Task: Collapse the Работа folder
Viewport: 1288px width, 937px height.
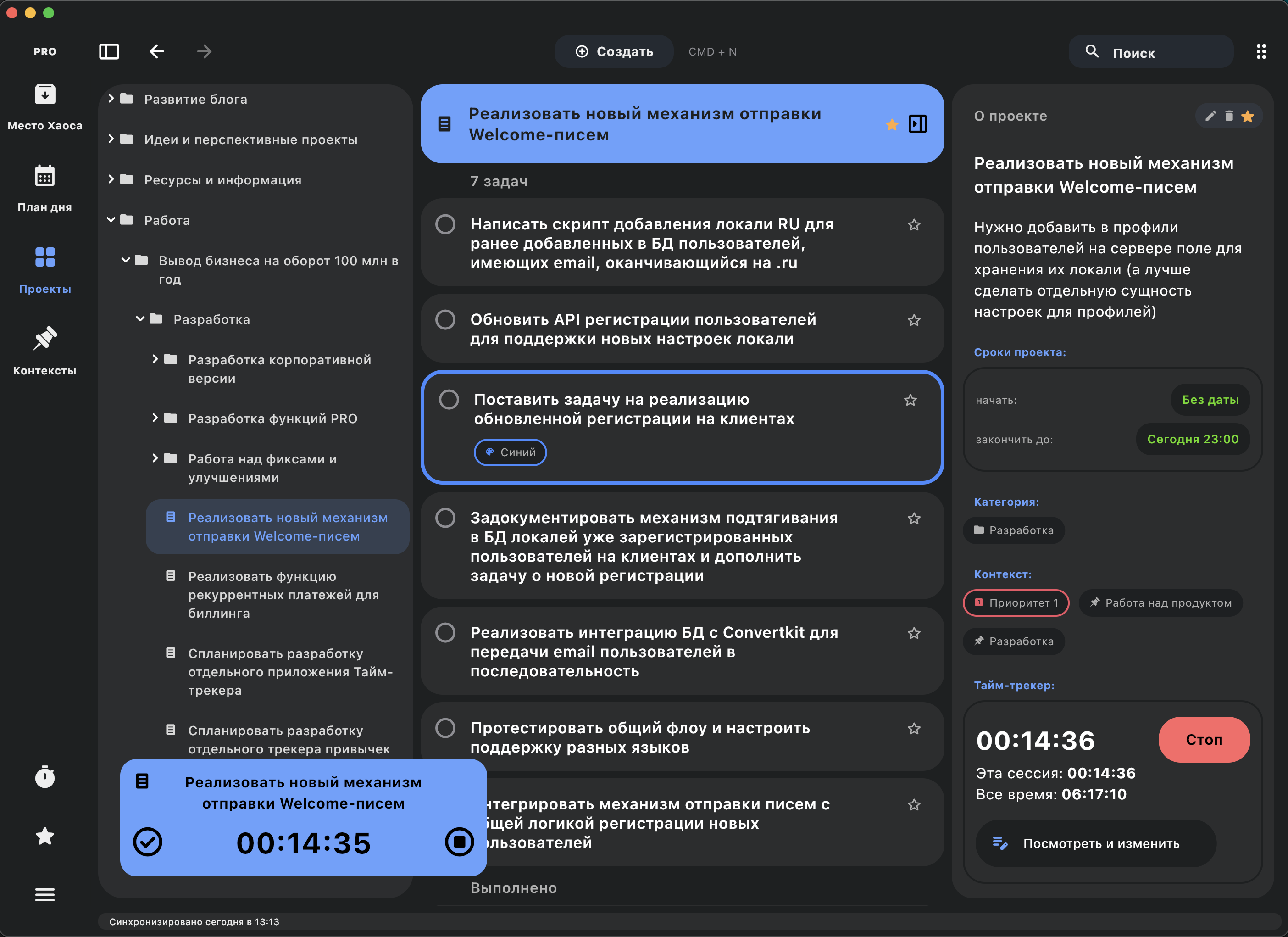Action: 111,220
